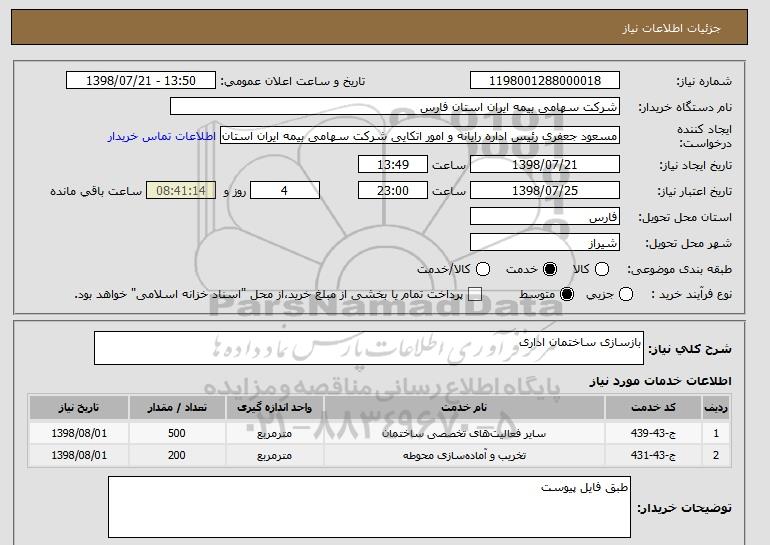The image size is (770, 545).
Task: Choose the متوسط purchase type radio
Action: pyautogui.click(x=567, y=295)
